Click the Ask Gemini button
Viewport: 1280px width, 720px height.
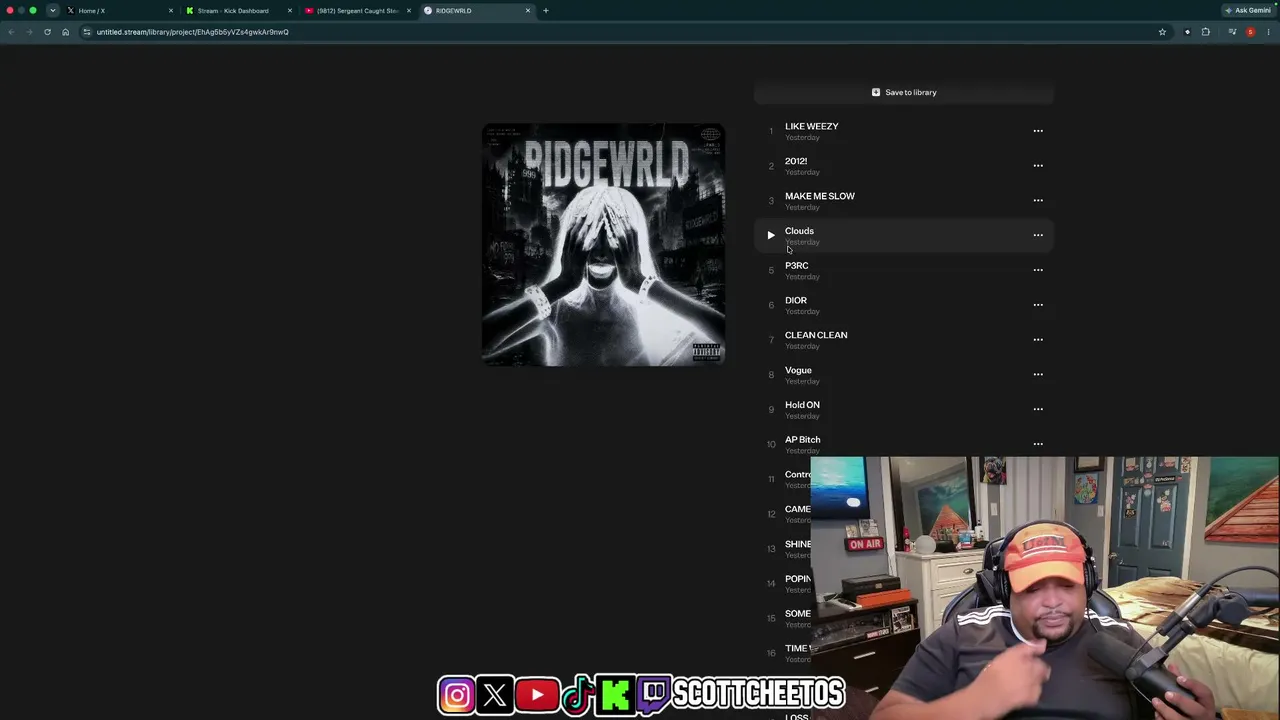pos(1248,11)
